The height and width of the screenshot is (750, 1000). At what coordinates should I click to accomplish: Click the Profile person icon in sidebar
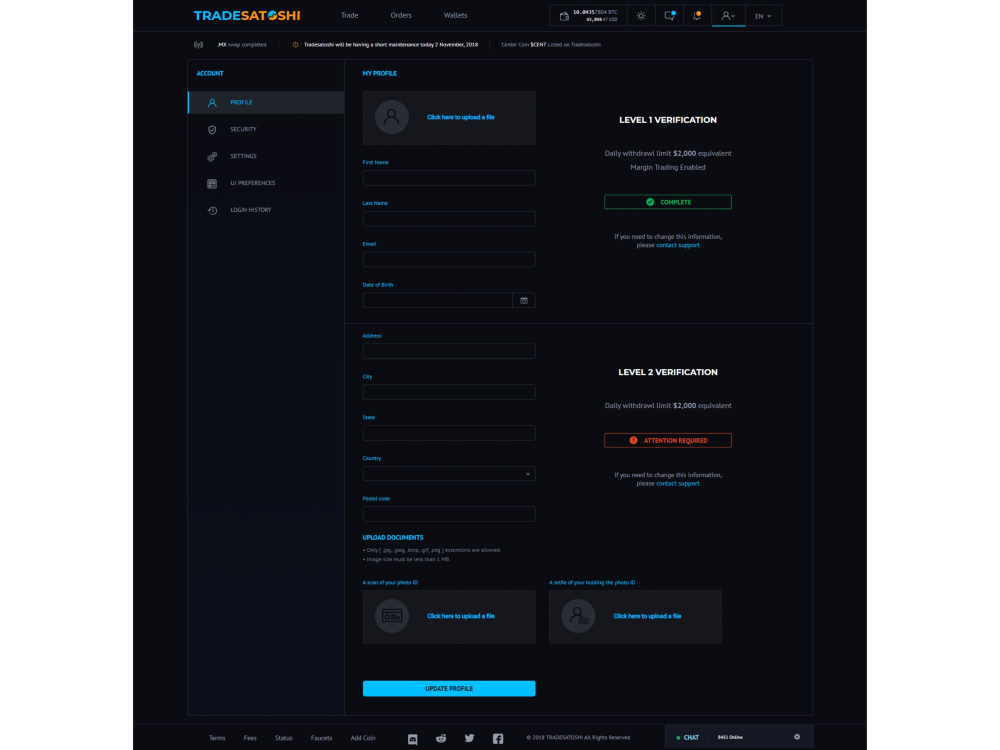[x=212, y=103]
